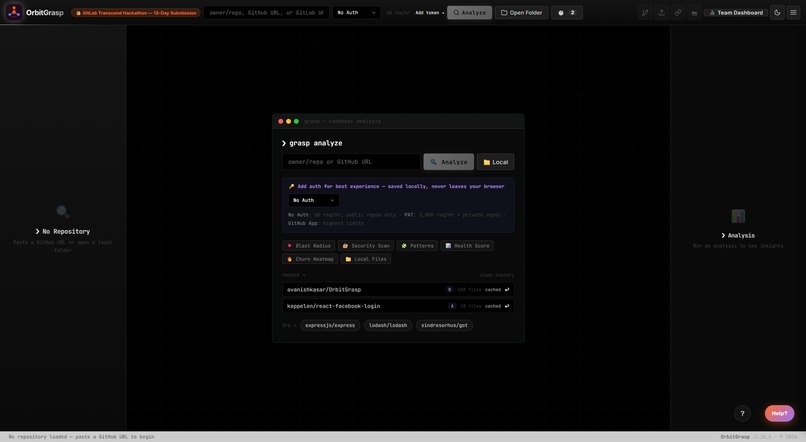
Task: Try the lodash/lodash suggestion
Action: pos(388,325)
